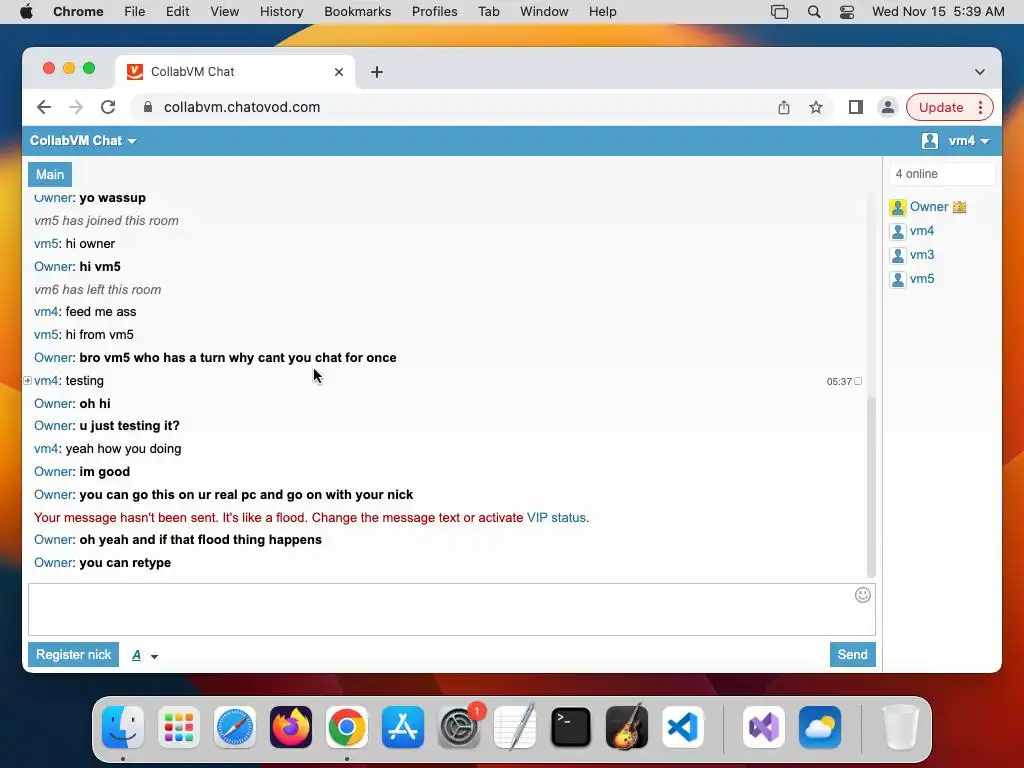
Task: Open the Chrome three-dot menu
Action: 980,107
